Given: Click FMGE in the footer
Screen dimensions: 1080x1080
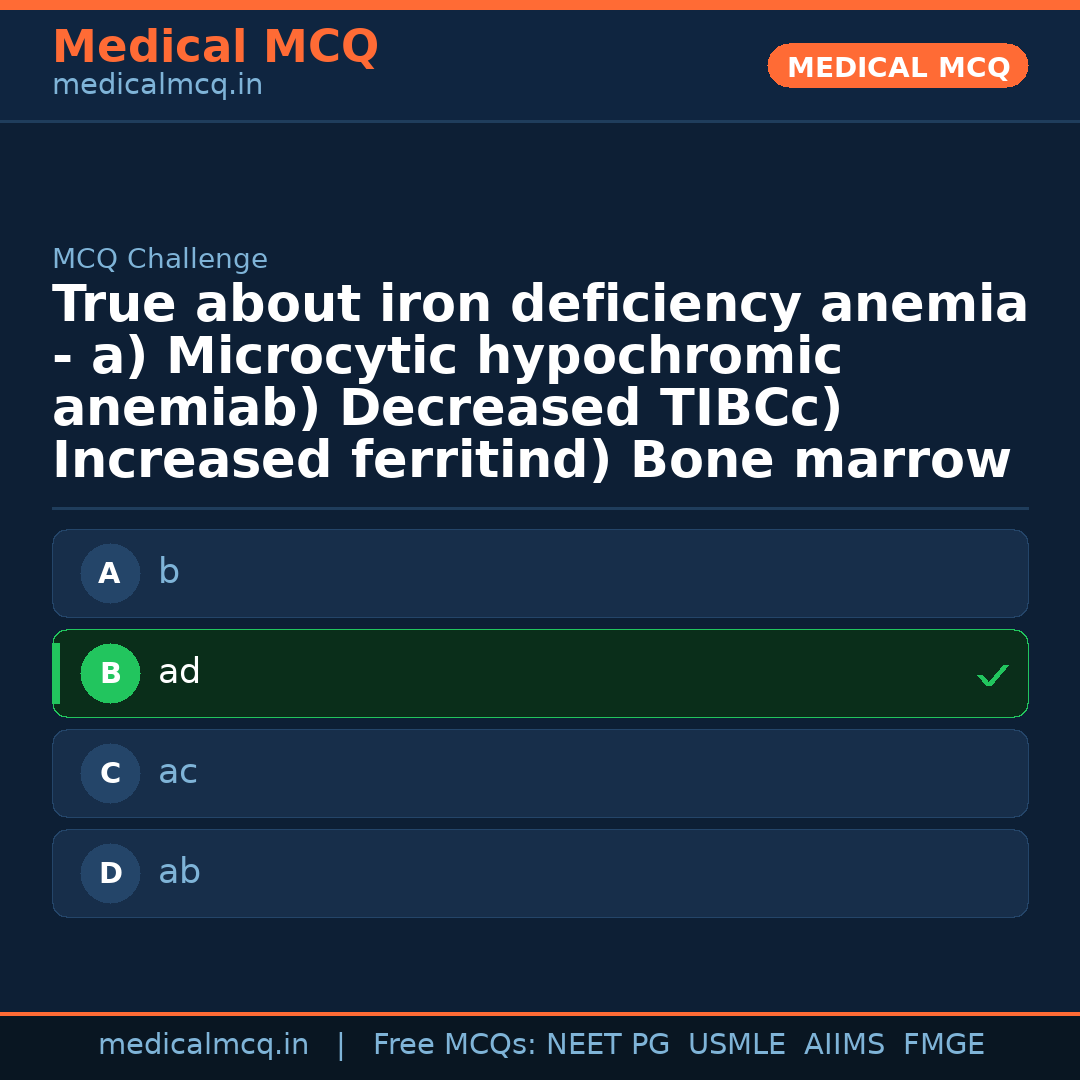Looking at the screenshot, I should pos(944,1045).
